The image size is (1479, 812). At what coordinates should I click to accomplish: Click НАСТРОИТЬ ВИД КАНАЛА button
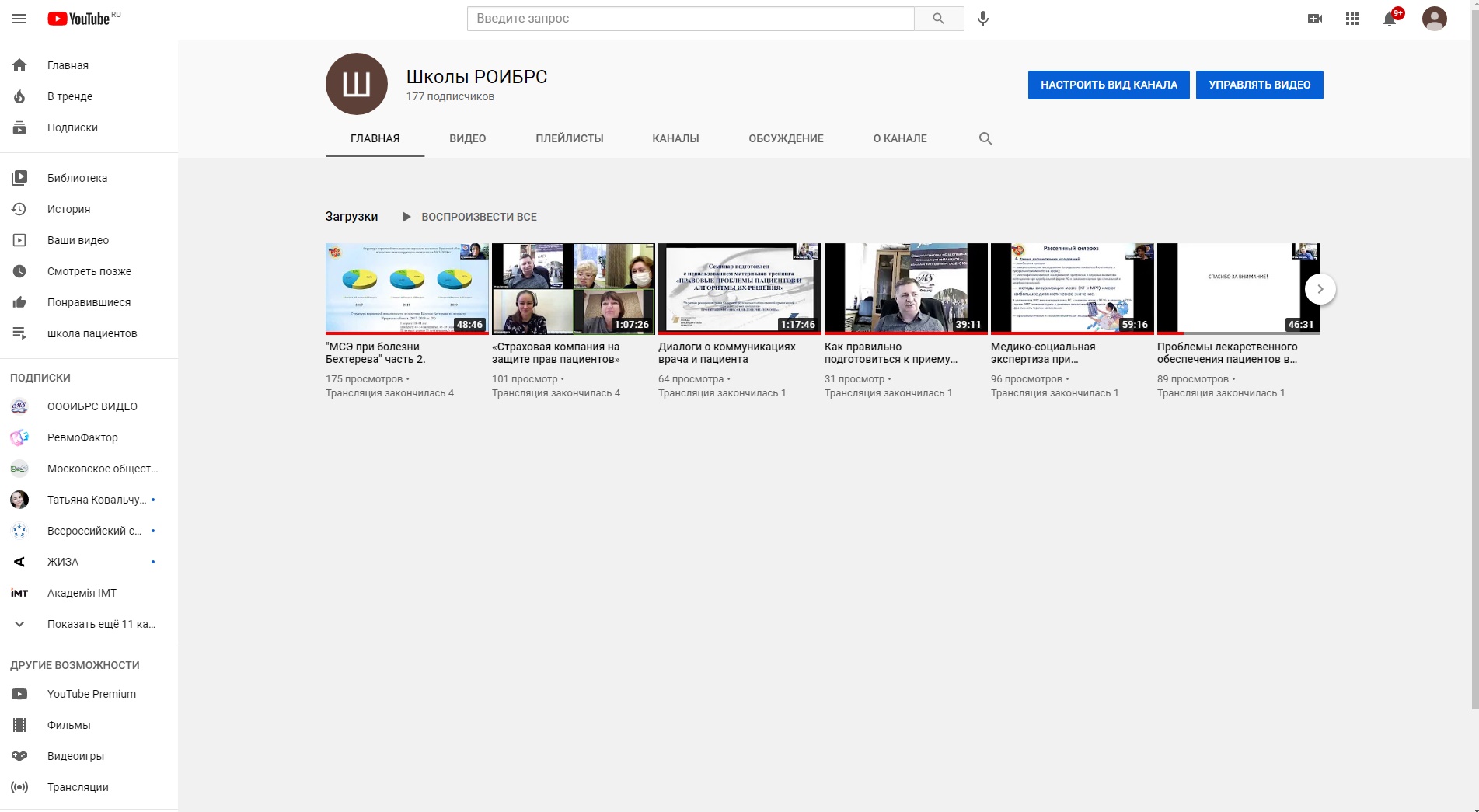(1108, 85)
